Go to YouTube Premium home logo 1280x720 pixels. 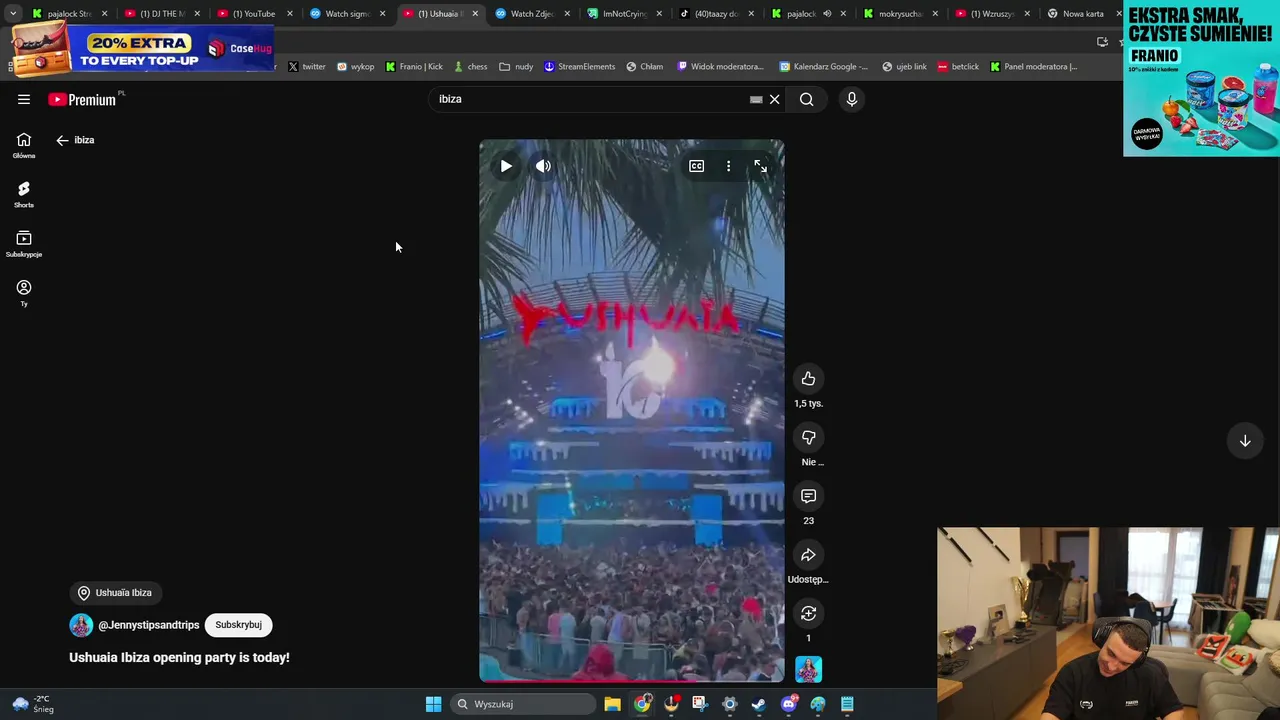click(x=82, y=99)
